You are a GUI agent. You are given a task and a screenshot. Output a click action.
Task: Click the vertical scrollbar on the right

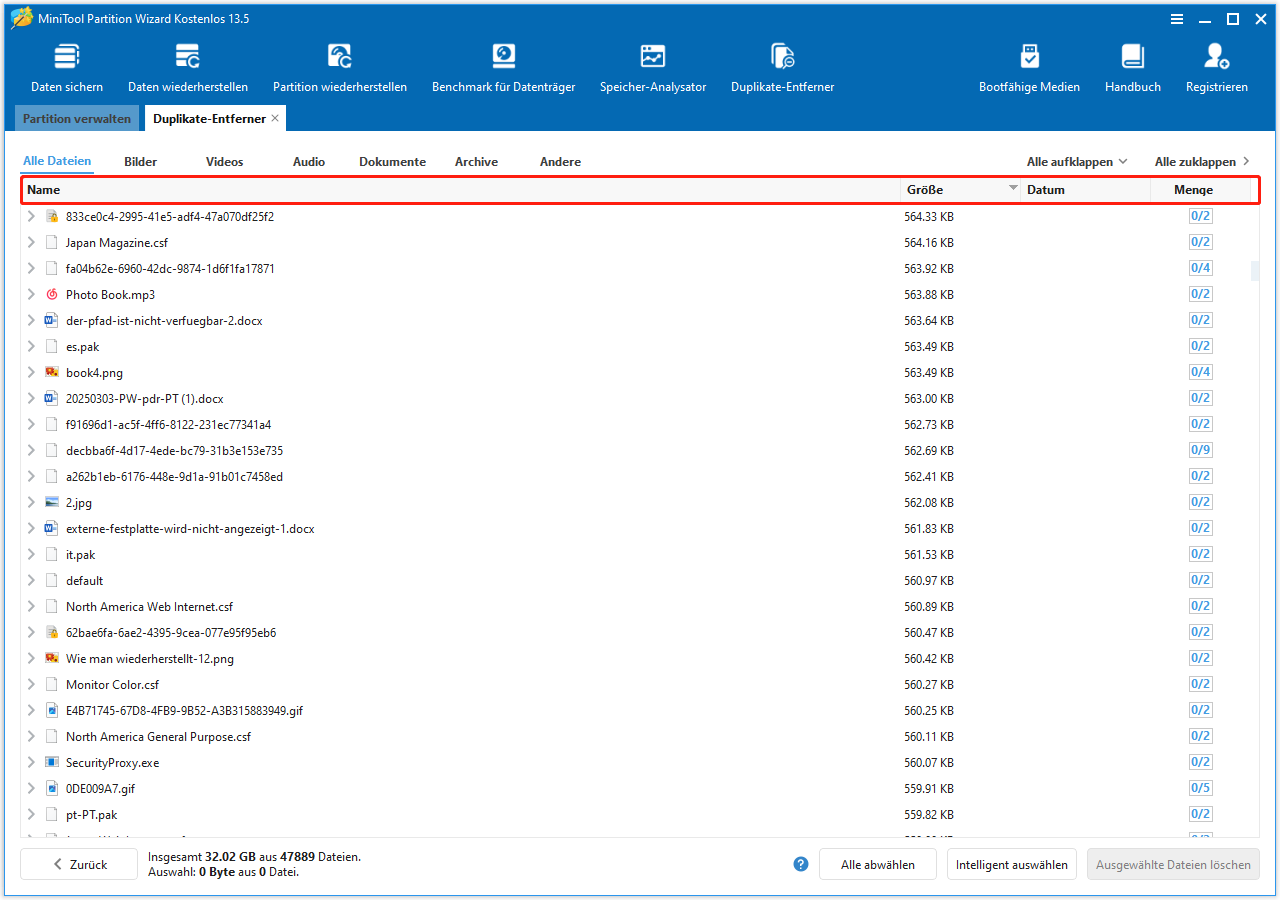click(1254, 270)
